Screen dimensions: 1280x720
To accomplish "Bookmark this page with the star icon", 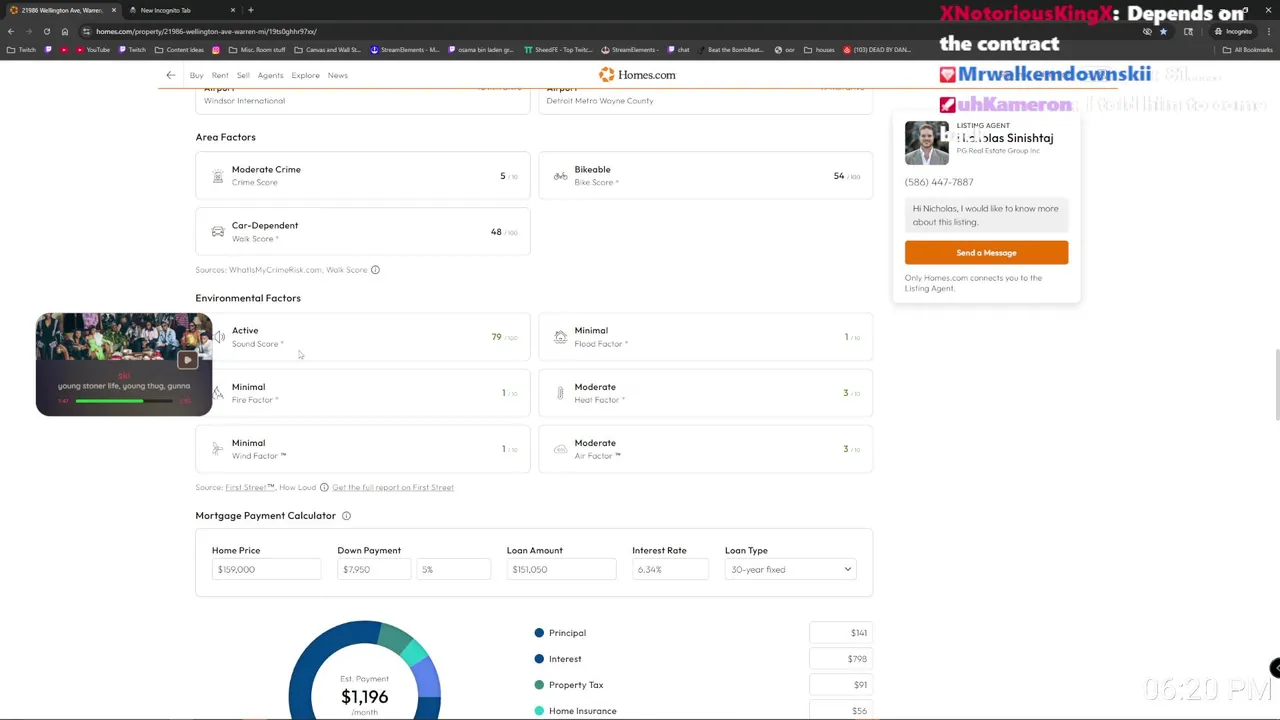I will tap(1163, 31).
